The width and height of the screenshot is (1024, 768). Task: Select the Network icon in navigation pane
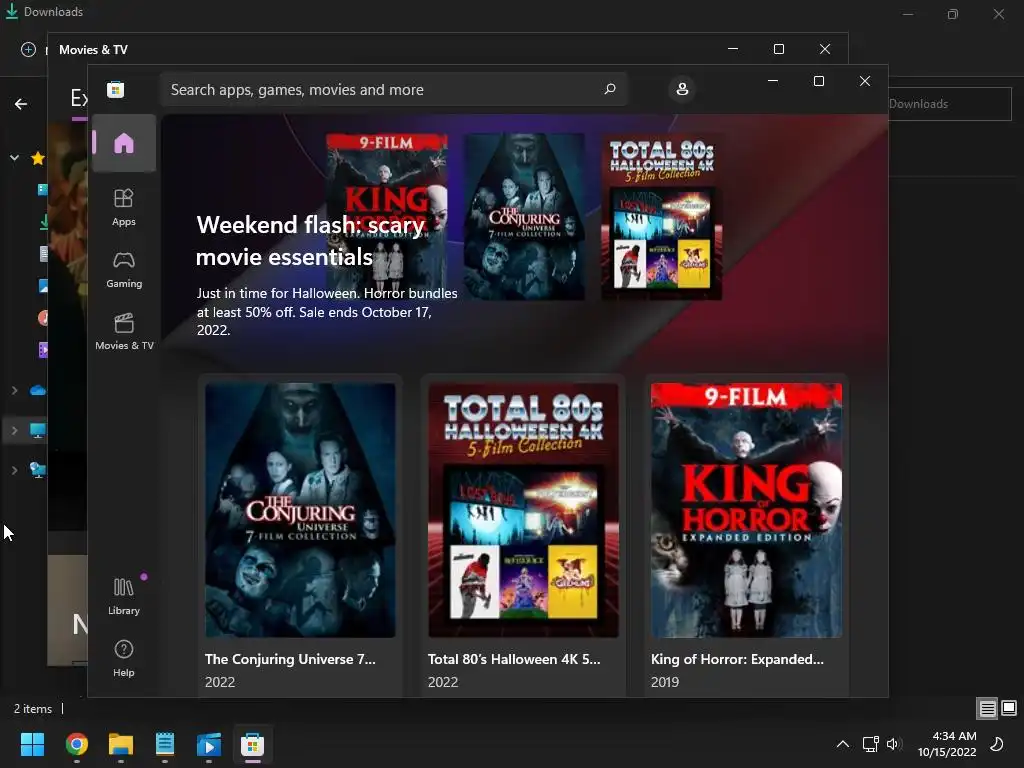point(38,470)
